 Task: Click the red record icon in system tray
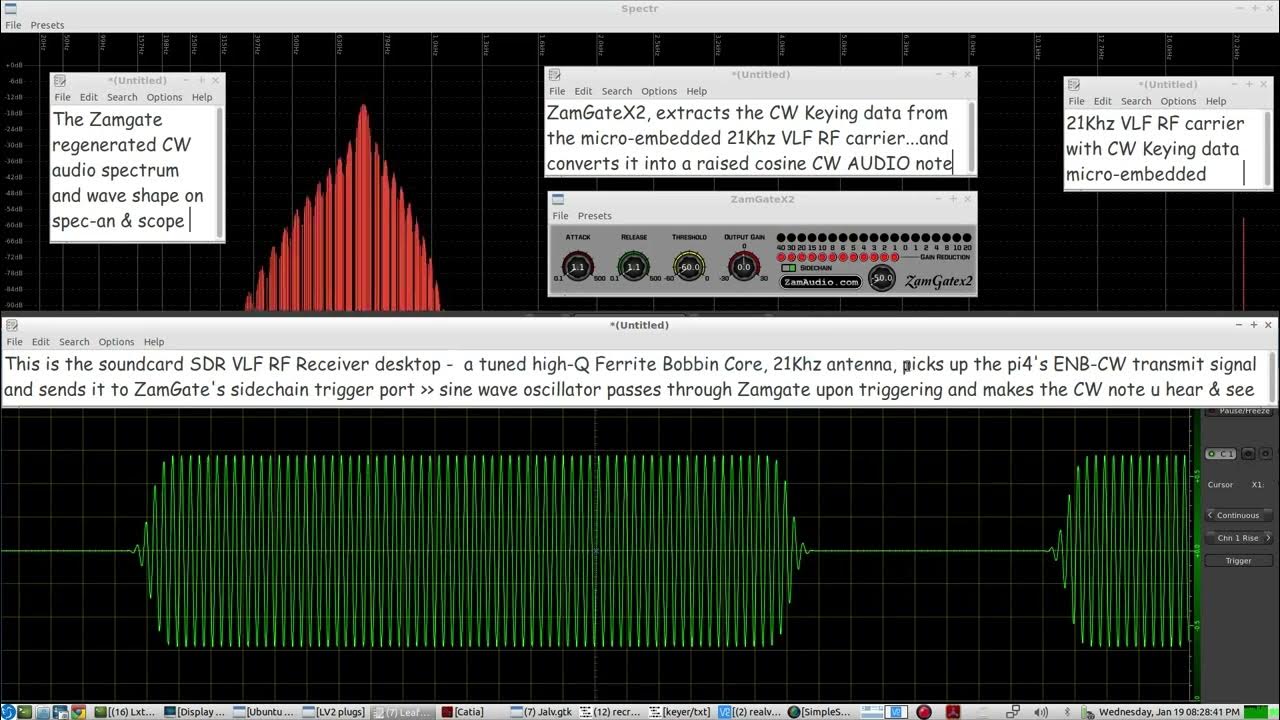pyautogui.click(x=925, y=712)
